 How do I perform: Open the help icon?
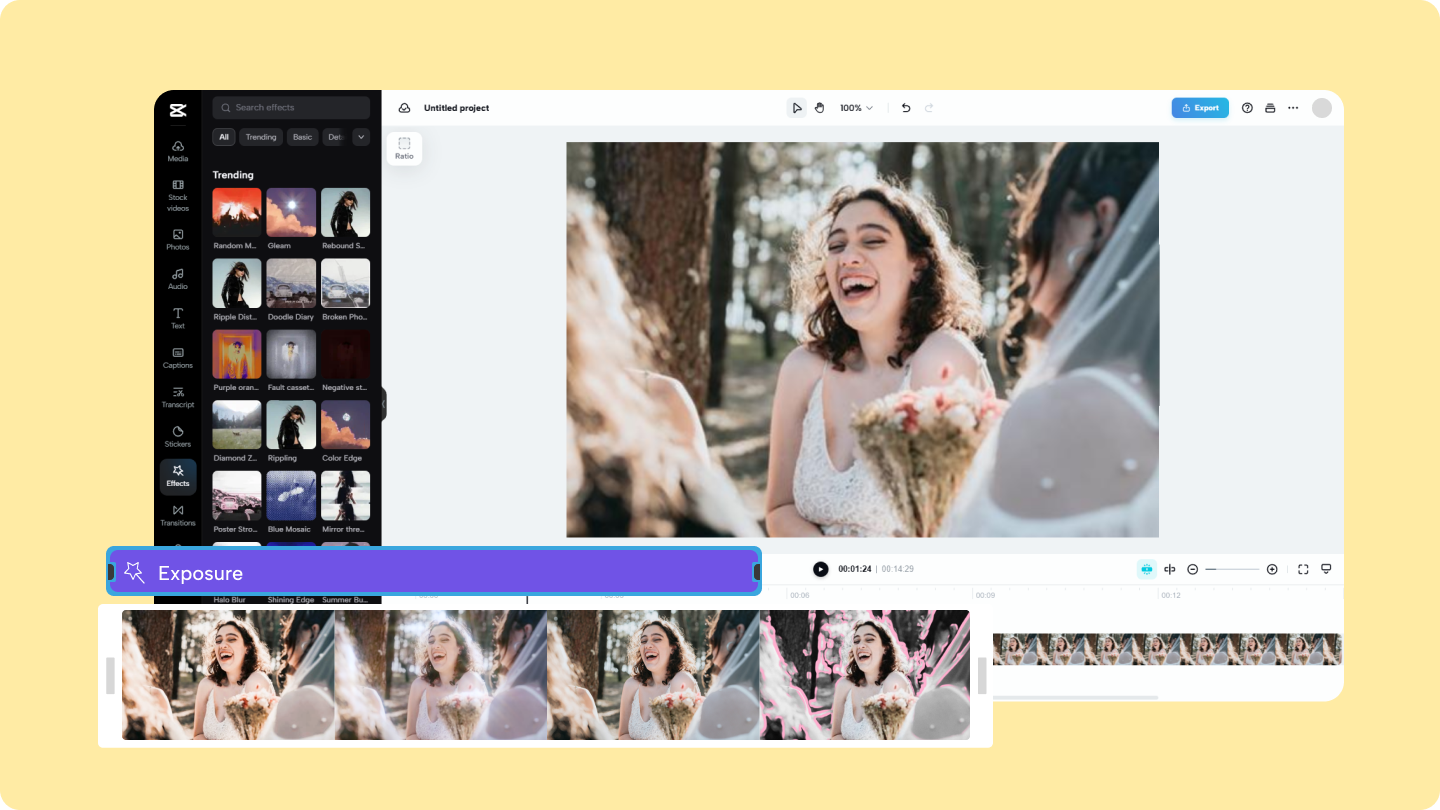click(x=1248, y=107)
